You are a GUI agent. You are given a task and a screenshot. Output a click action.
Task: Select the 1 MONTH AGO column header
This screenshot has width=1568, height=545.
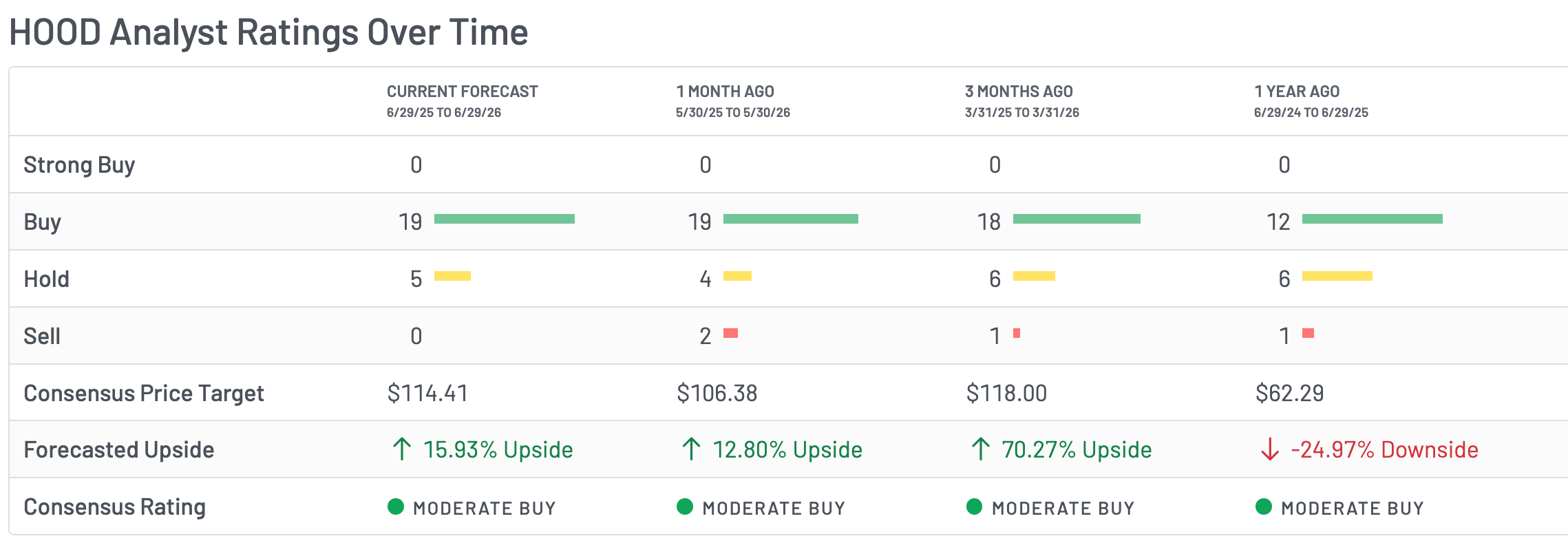(725, 92)
